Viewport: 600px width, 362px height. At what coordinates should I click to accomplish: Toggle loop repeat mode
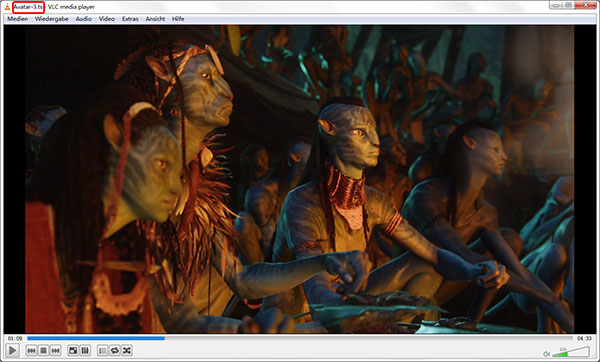point(114,350)
